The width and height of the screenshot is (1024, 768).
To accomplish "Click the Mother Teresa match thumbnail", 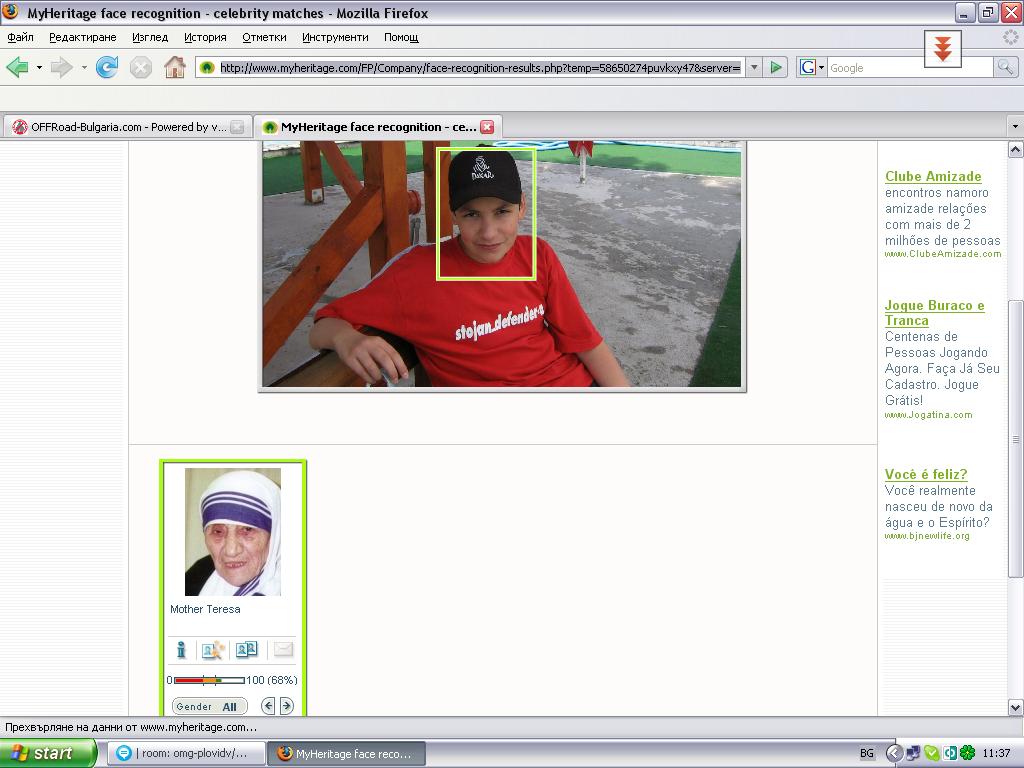I will tap(233, 531).
